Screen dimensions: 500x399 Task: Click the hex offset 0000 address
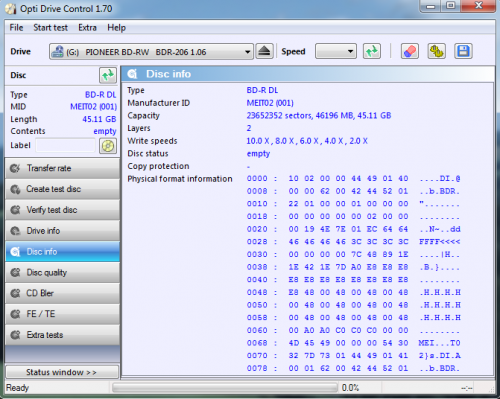tap(257, 179)
